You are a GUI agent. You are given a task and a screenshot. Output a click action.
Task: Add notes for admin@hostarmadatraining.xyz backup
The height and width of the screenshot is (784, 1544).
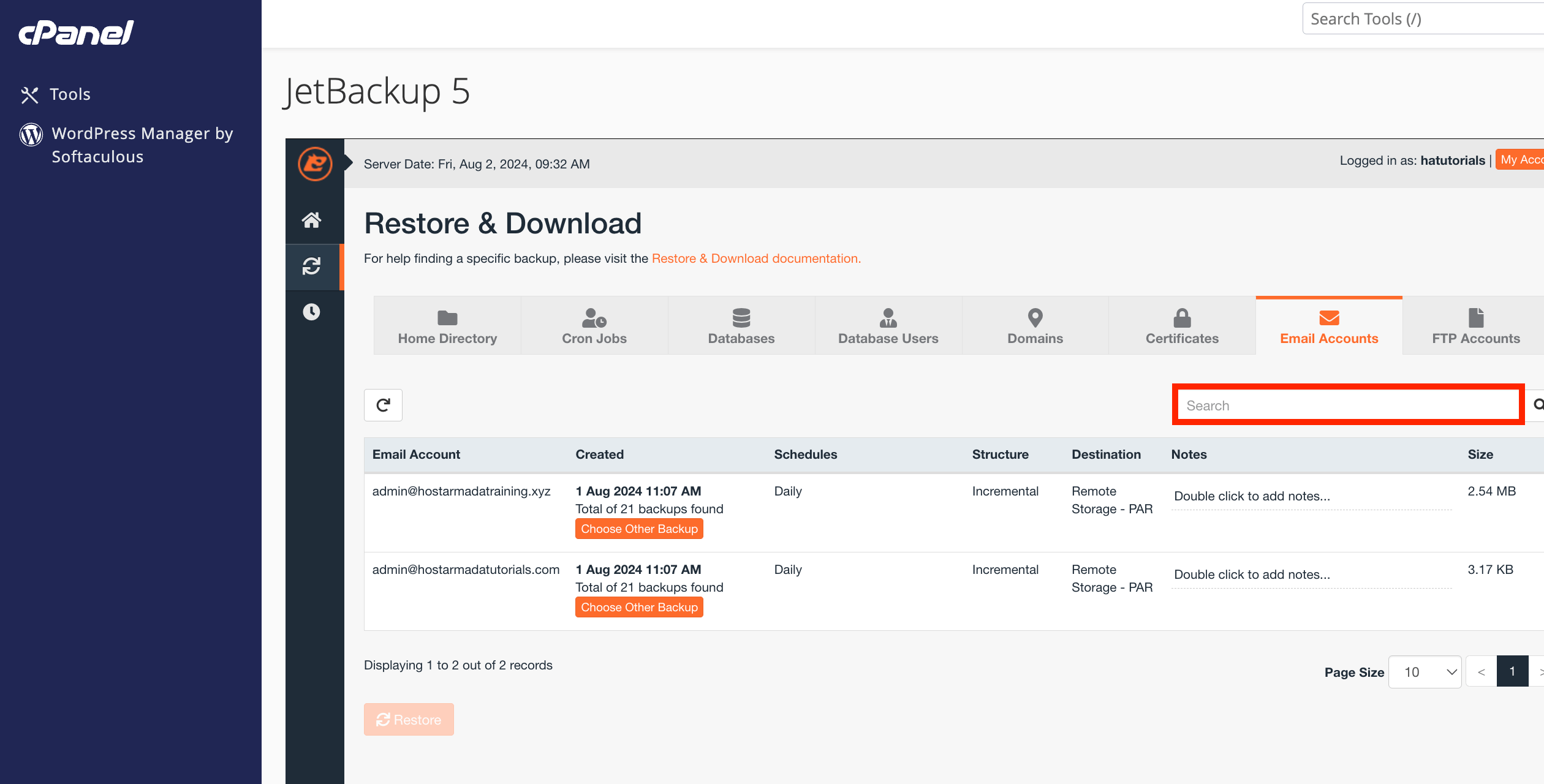click(1311, 496)
